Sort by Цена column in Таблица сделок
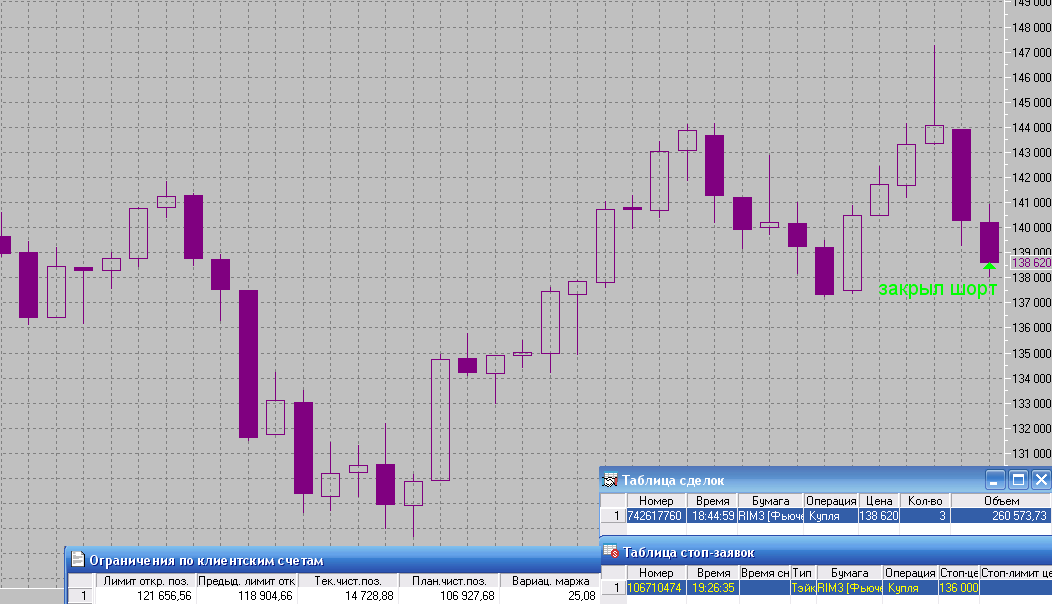The height and width of the screenshot is (604, 1052). pos(878,501)
